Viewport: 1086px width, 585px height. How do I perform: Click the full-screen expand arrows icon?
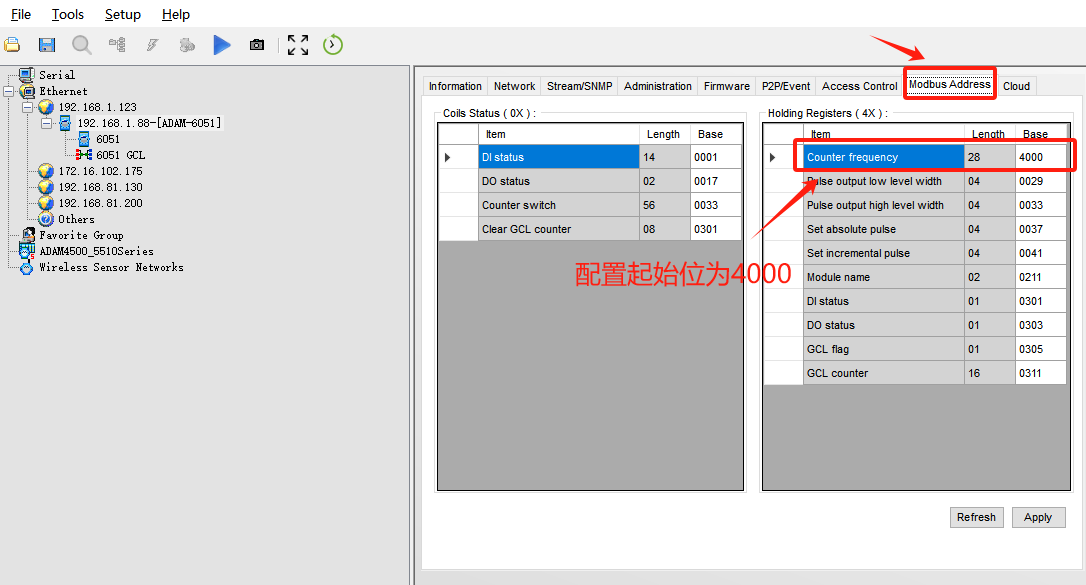(298, 45)
